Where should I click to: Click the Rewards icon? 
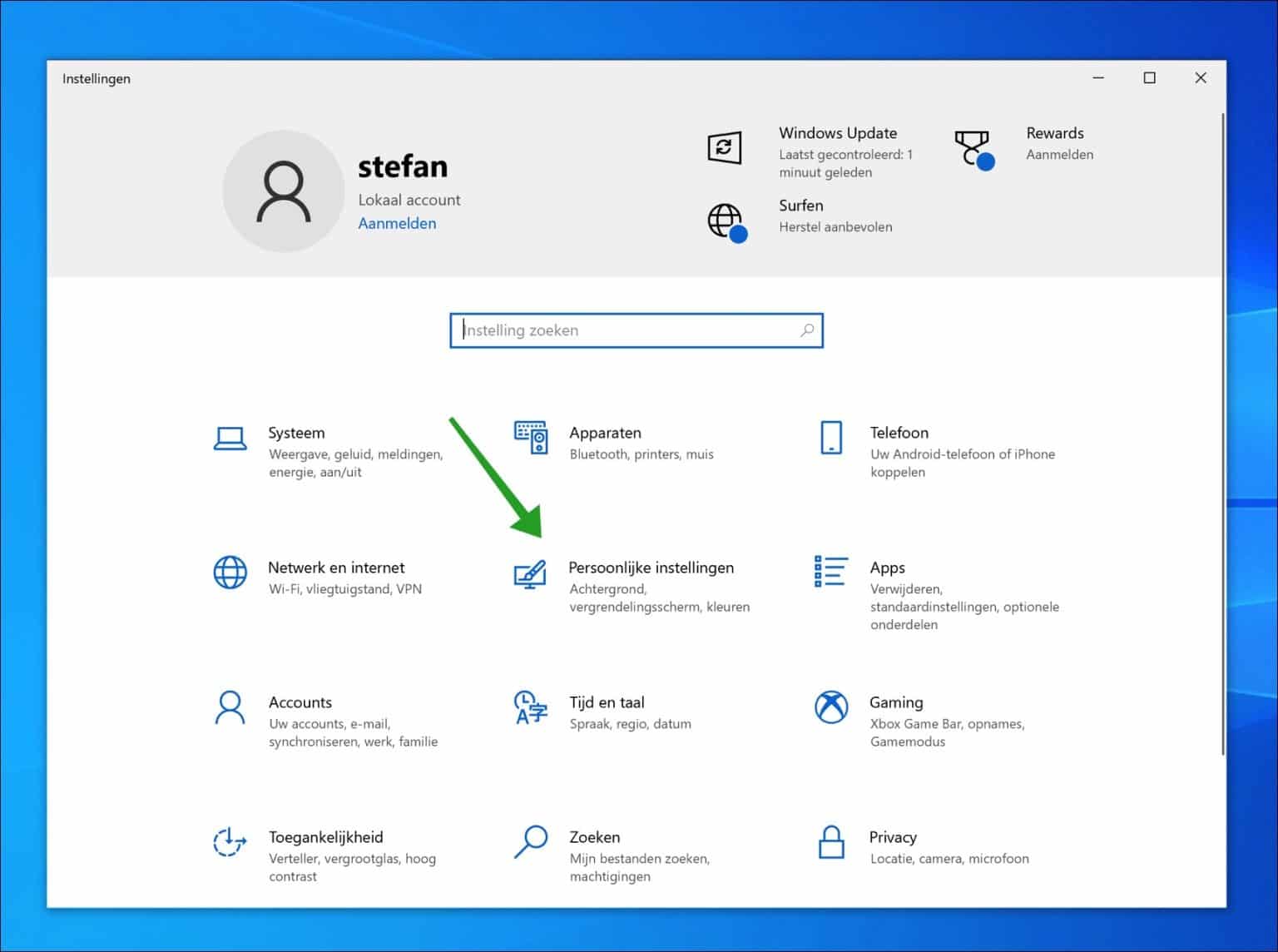(973, 149)
